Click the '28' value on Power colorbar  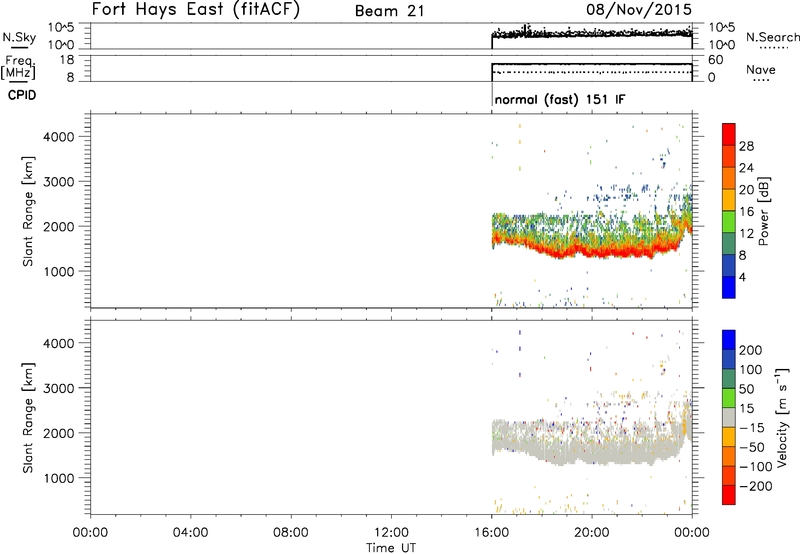746,146
